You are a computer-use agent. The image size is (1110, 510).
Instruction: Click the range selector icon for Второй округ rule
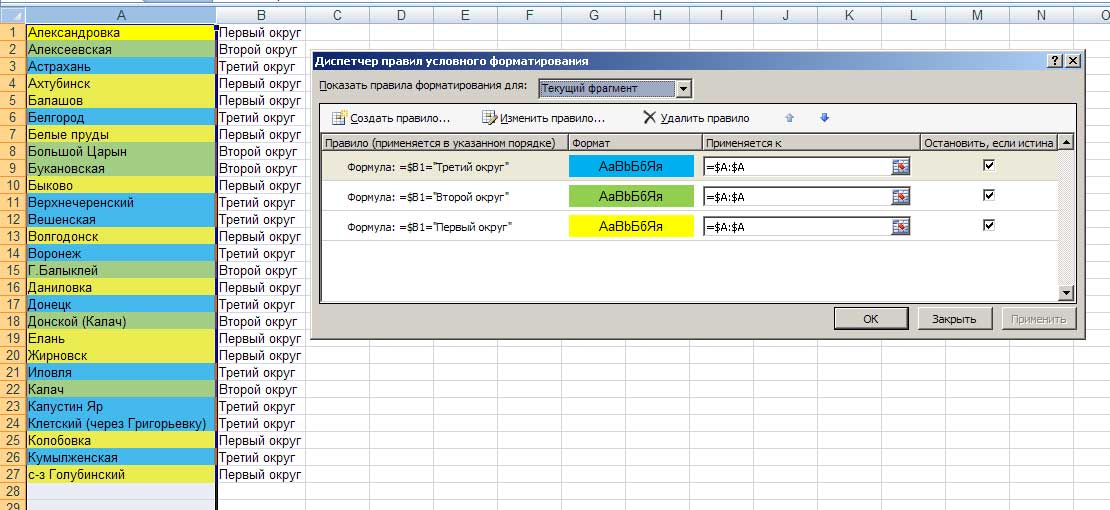tap(901, 197)
